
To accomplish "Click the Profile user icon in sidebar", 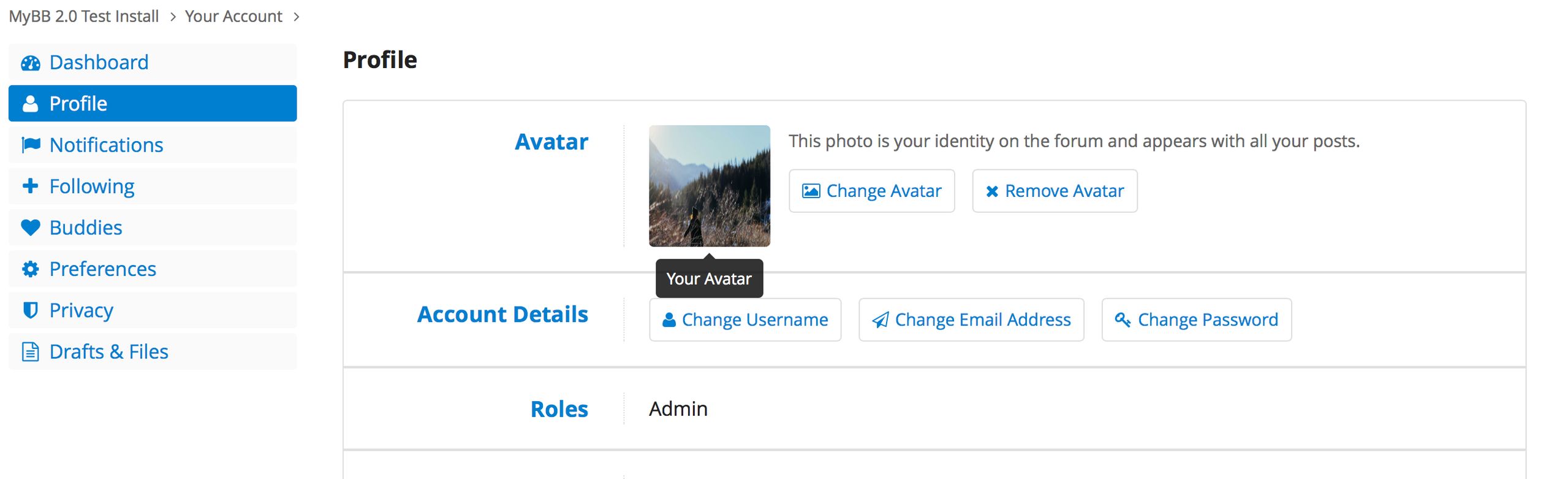I will pyautogui.click(x=30, y=104).
